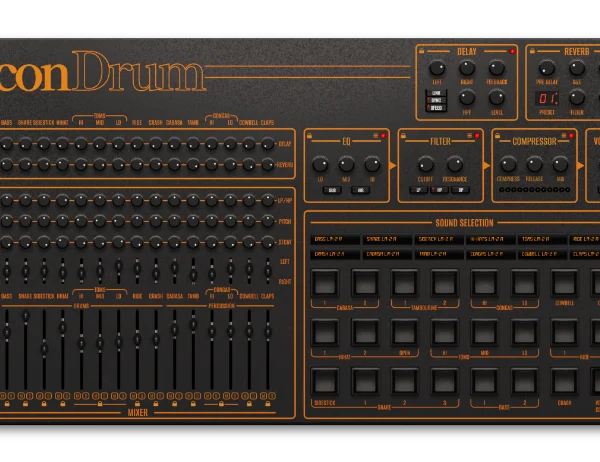Trigger the Cowbell pad
Image resolution: width=600 pixels, height=462 pixels.
click(x=564, y=283)
